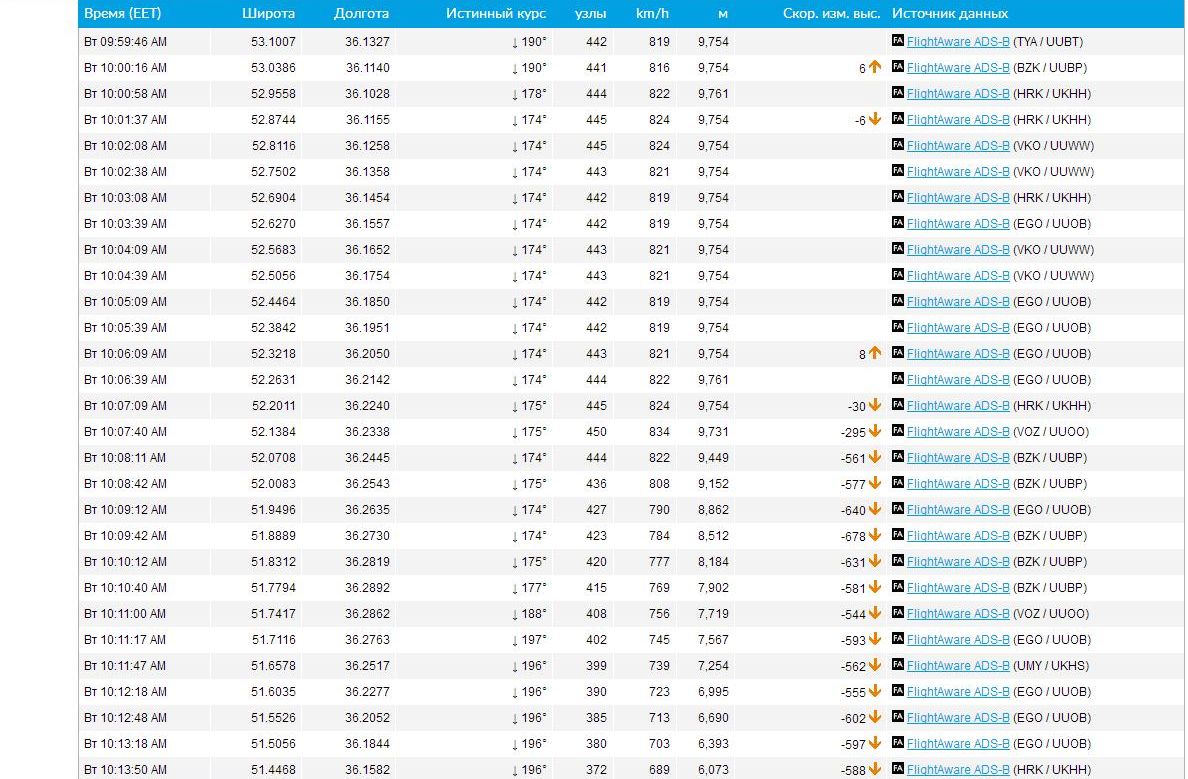1188x779 pixels.
Task: Open FlightAware ADS-B link in 10:11:47 row
Action: 958,666
